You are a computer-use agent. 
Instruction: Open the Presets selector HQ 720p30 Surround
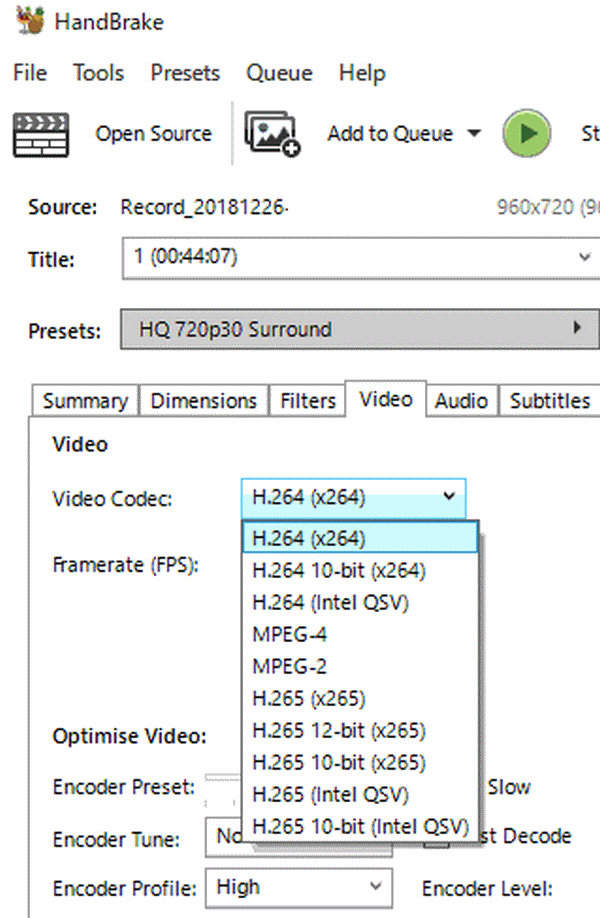[361, 329]
